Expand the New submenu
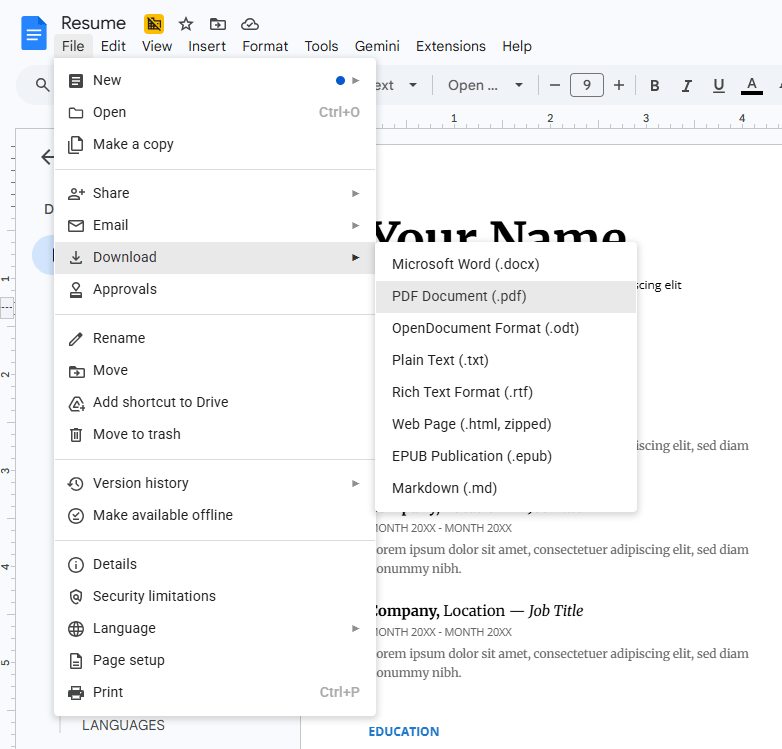This screenshot has height=749, width=782. (x=215, y=80)
